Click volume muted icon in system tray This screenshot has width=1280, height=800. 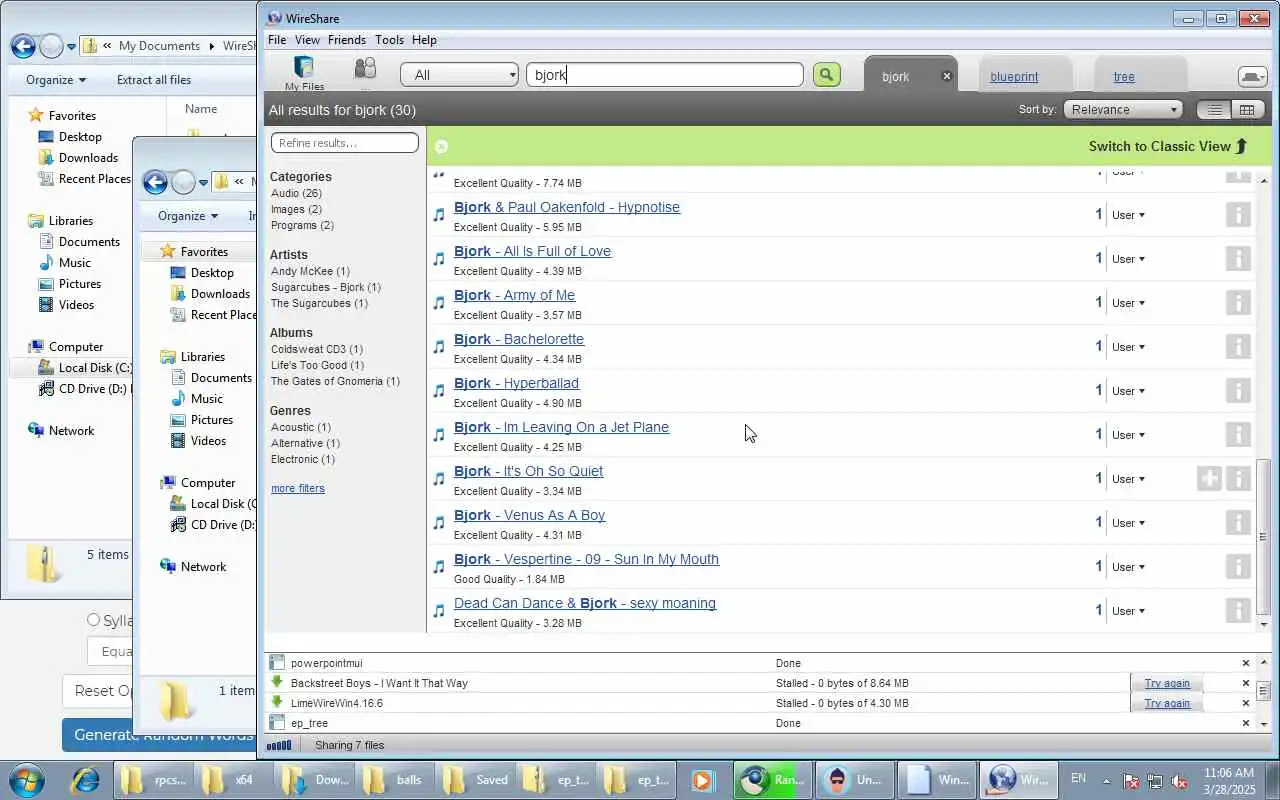[1179, 780]
